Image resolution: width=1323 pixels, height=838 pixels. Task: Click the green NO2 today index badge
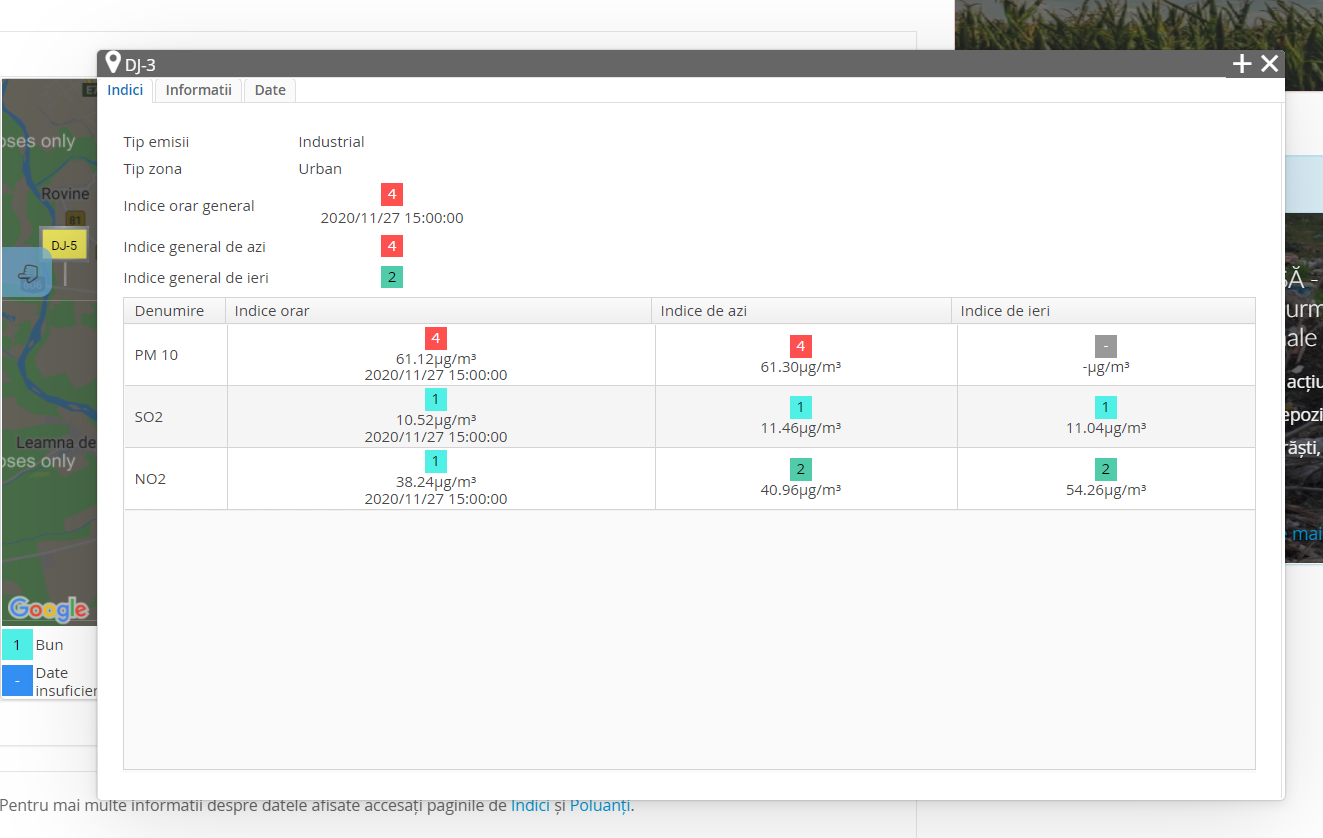click(x=800, y=470)
